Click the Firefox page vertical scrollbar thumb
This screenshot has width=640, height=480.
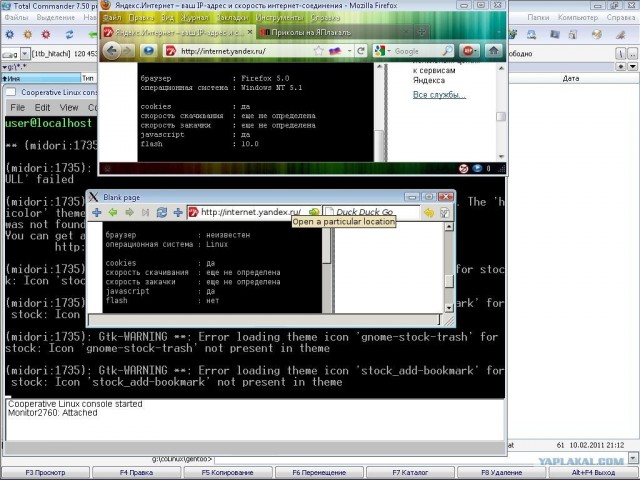[501, 117]
